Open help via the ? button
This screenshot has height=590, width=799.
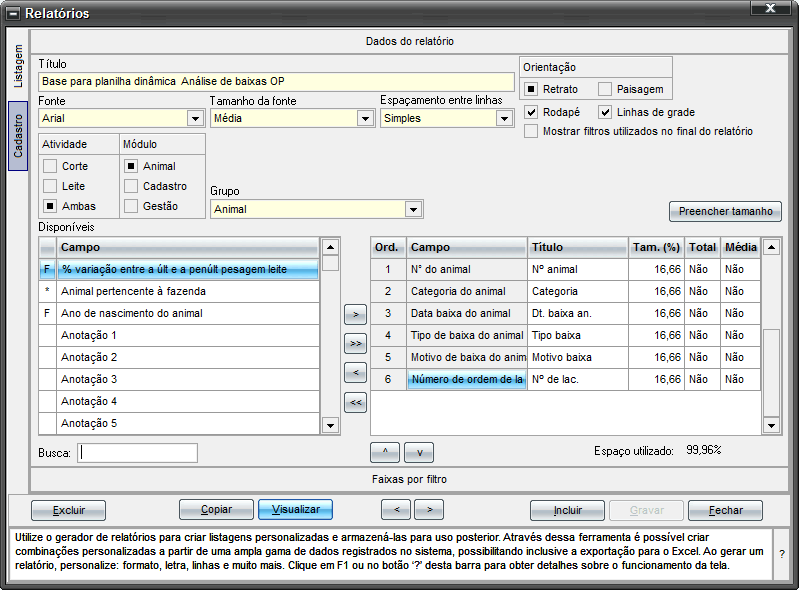coord(782,554)
